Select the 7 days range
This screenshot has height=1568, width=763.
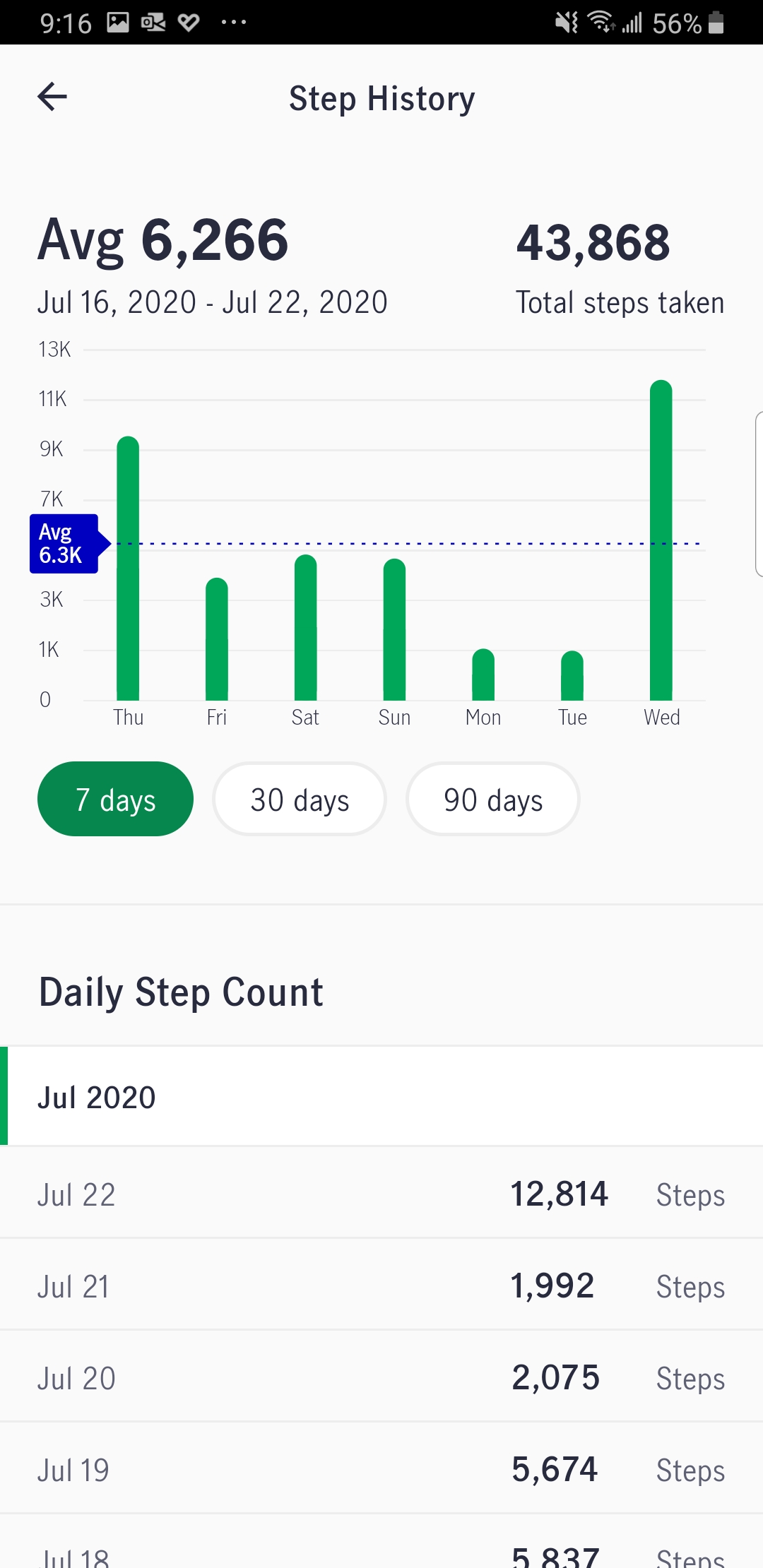[x=115, y=799]
